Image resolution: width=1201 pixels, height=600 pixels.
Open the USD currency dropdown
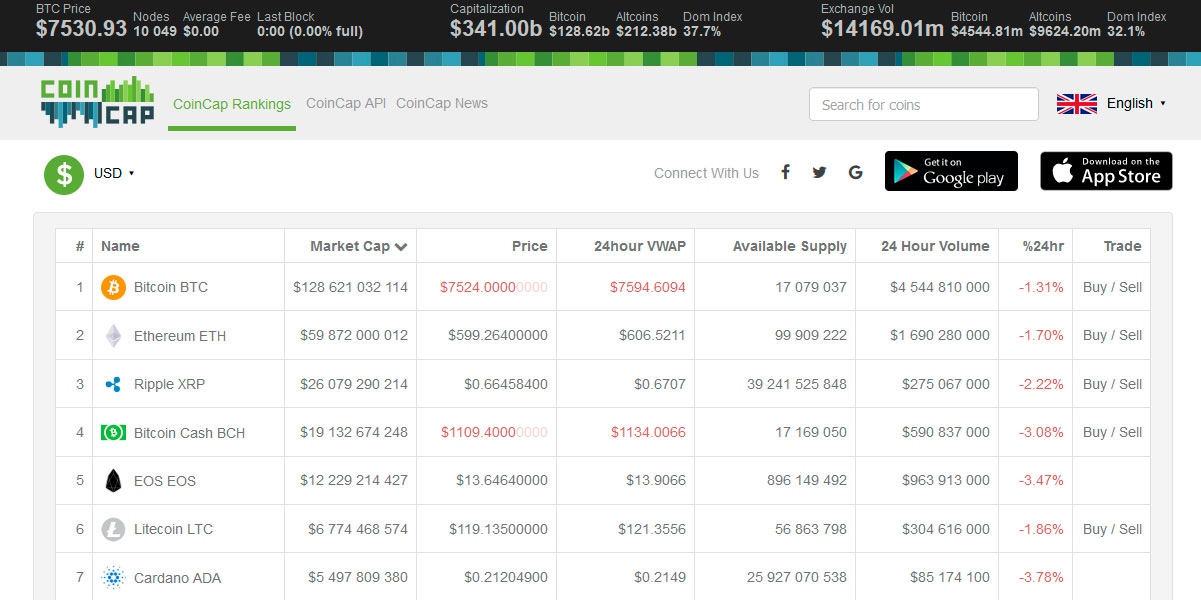click(x=114, y=173)
